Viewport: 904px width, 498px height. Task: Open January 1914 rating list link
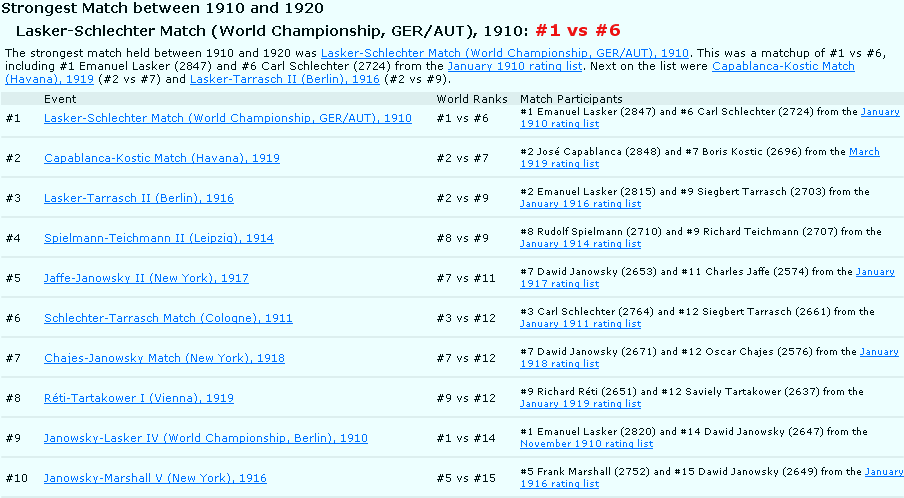click(580, 244)
